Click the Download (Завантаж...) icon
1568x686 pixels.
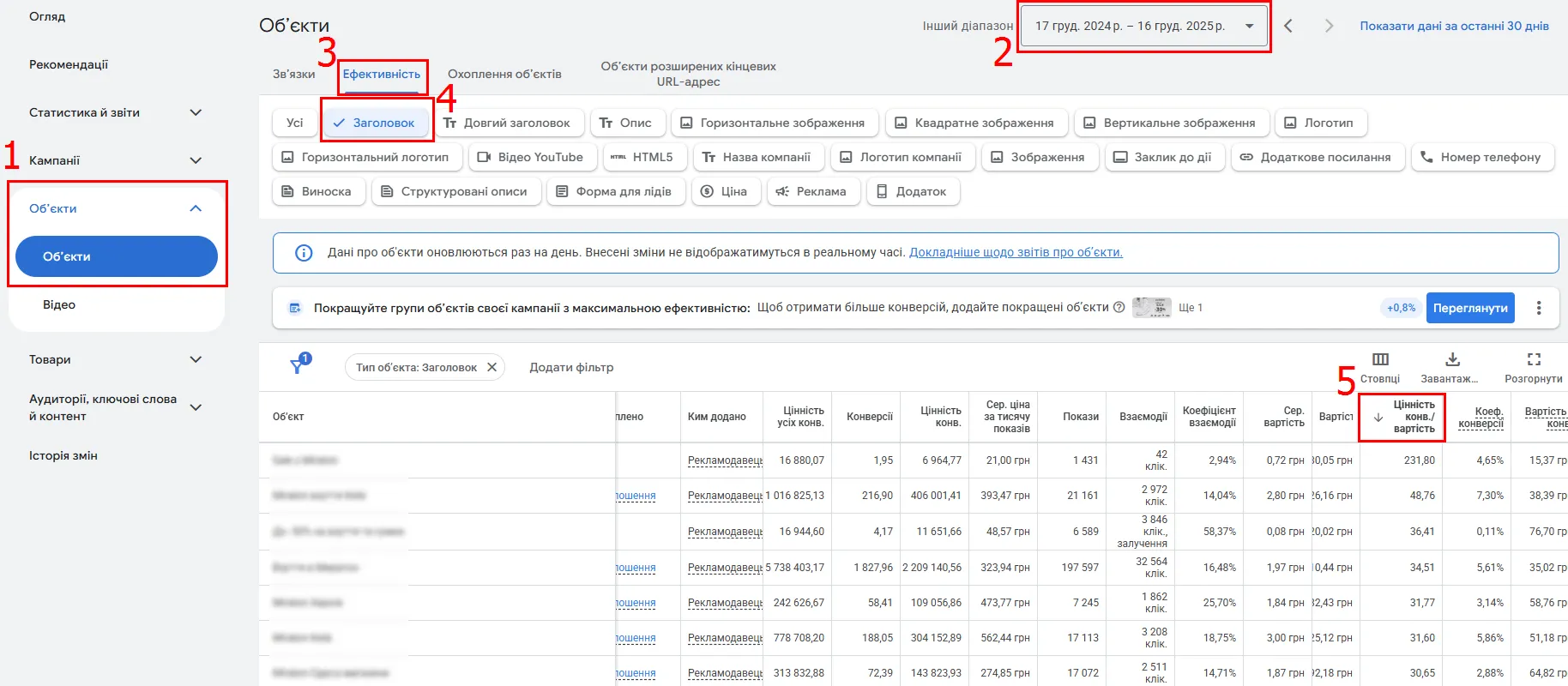[x=1452, y=360]
